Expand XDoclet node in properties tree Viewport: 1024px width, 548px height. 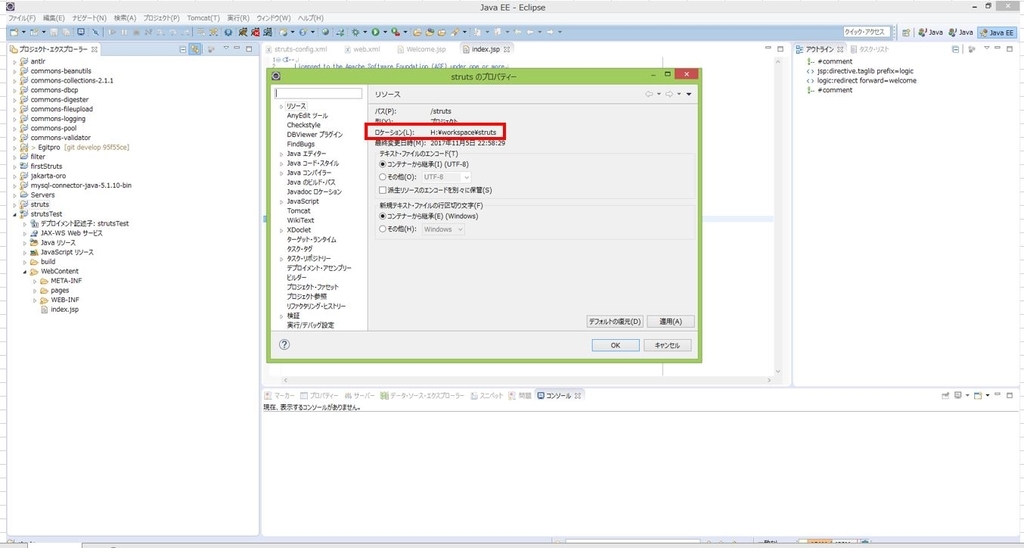tap(281, 231)
